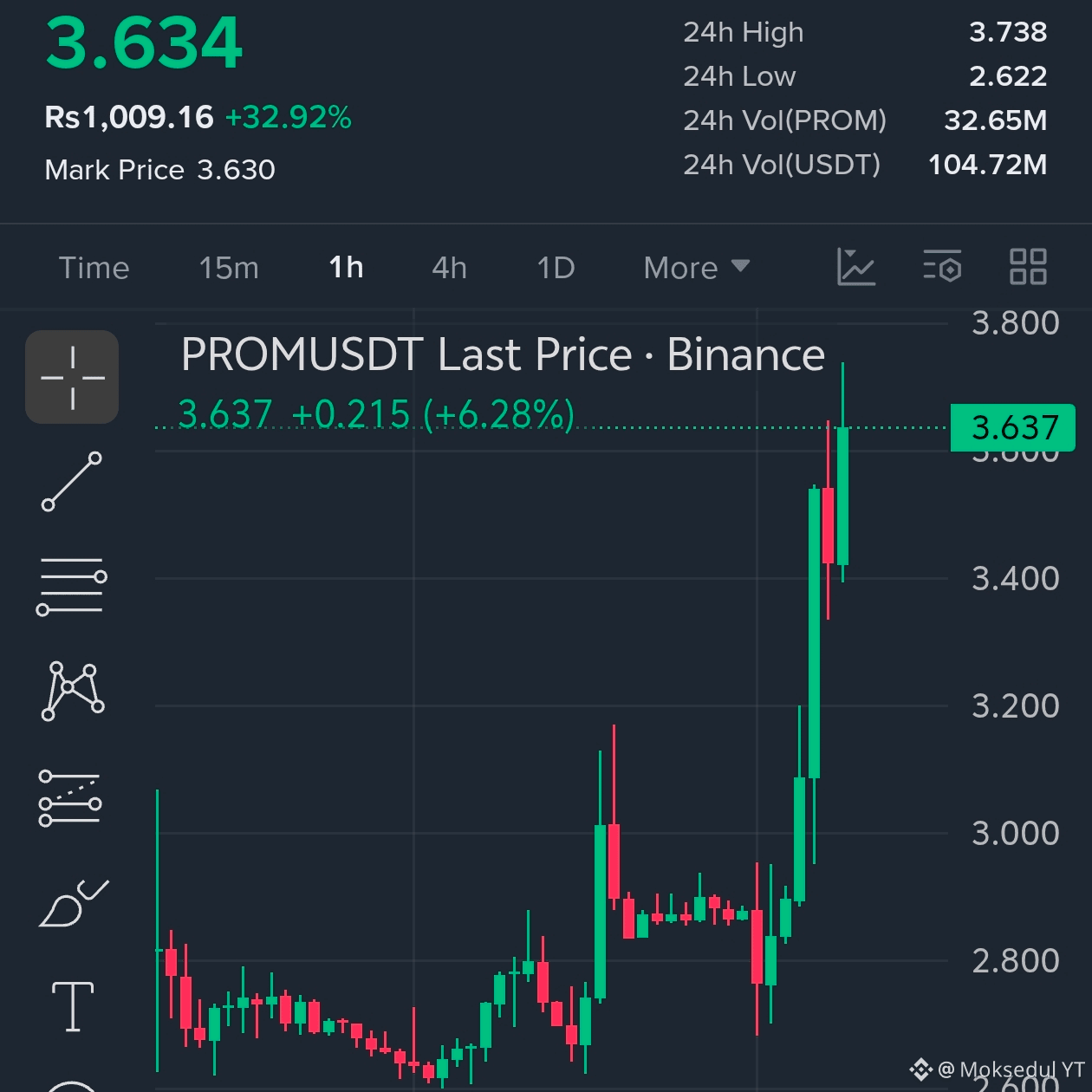
Task: Click the 24h High value 3.738
Action: [x=1008, y=32]
